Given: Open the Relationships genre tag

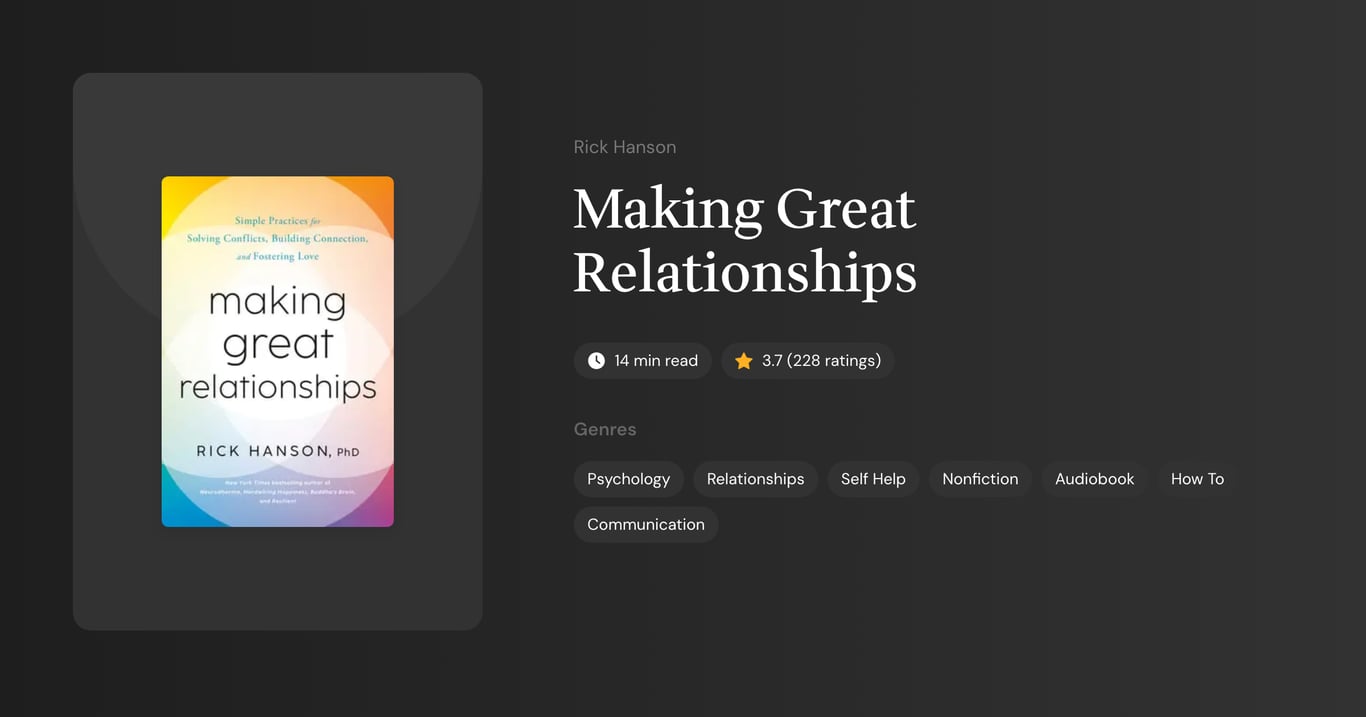Looking at the screenshot, I should pyautogui.click(x=755, y=479).
